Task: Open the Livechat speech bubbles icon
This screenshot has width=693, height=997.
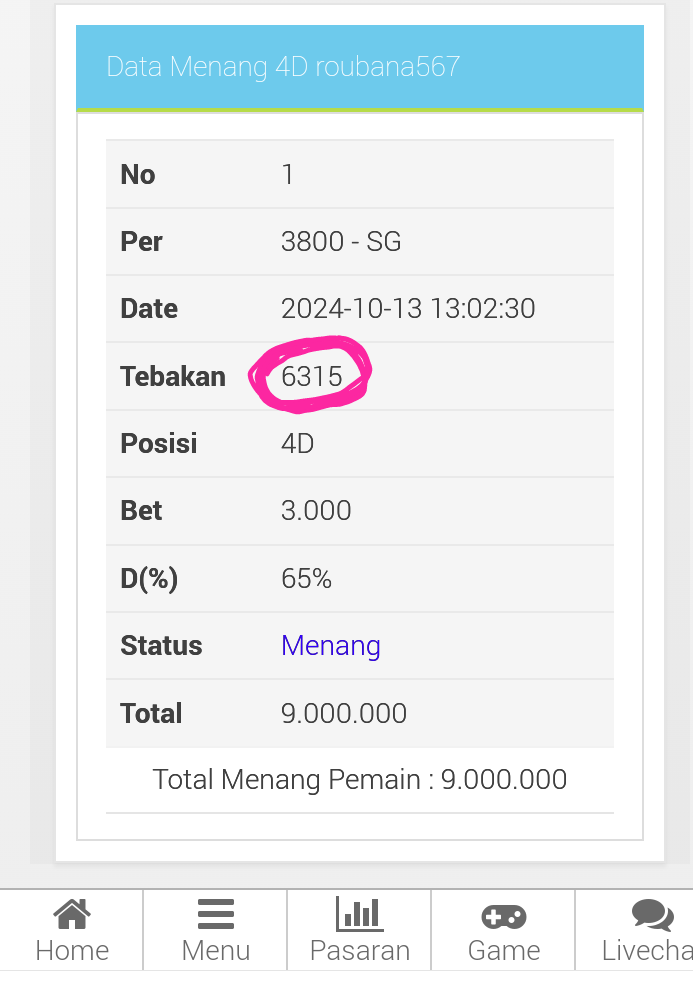Action: point(651,915)
